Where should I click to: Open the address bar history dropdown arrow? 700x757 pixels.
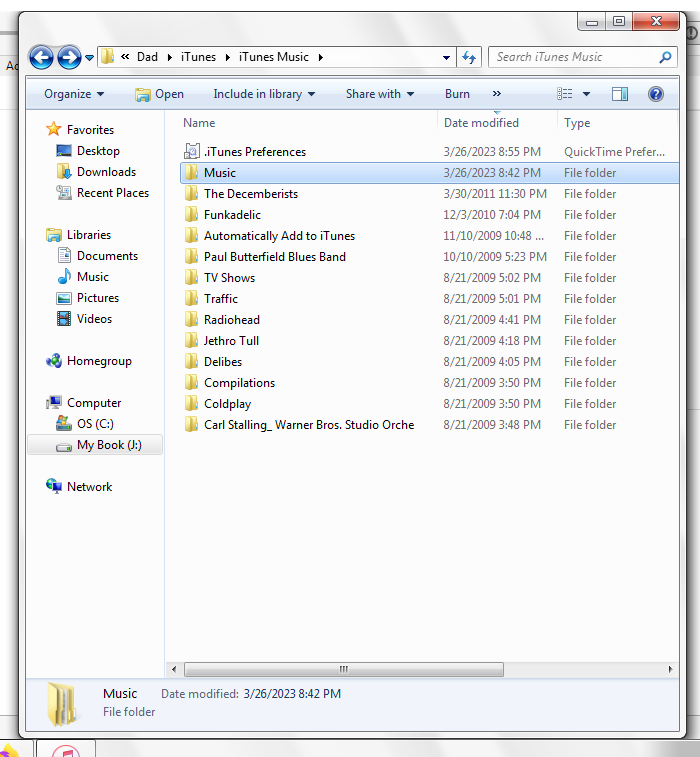tap(447, 58)
